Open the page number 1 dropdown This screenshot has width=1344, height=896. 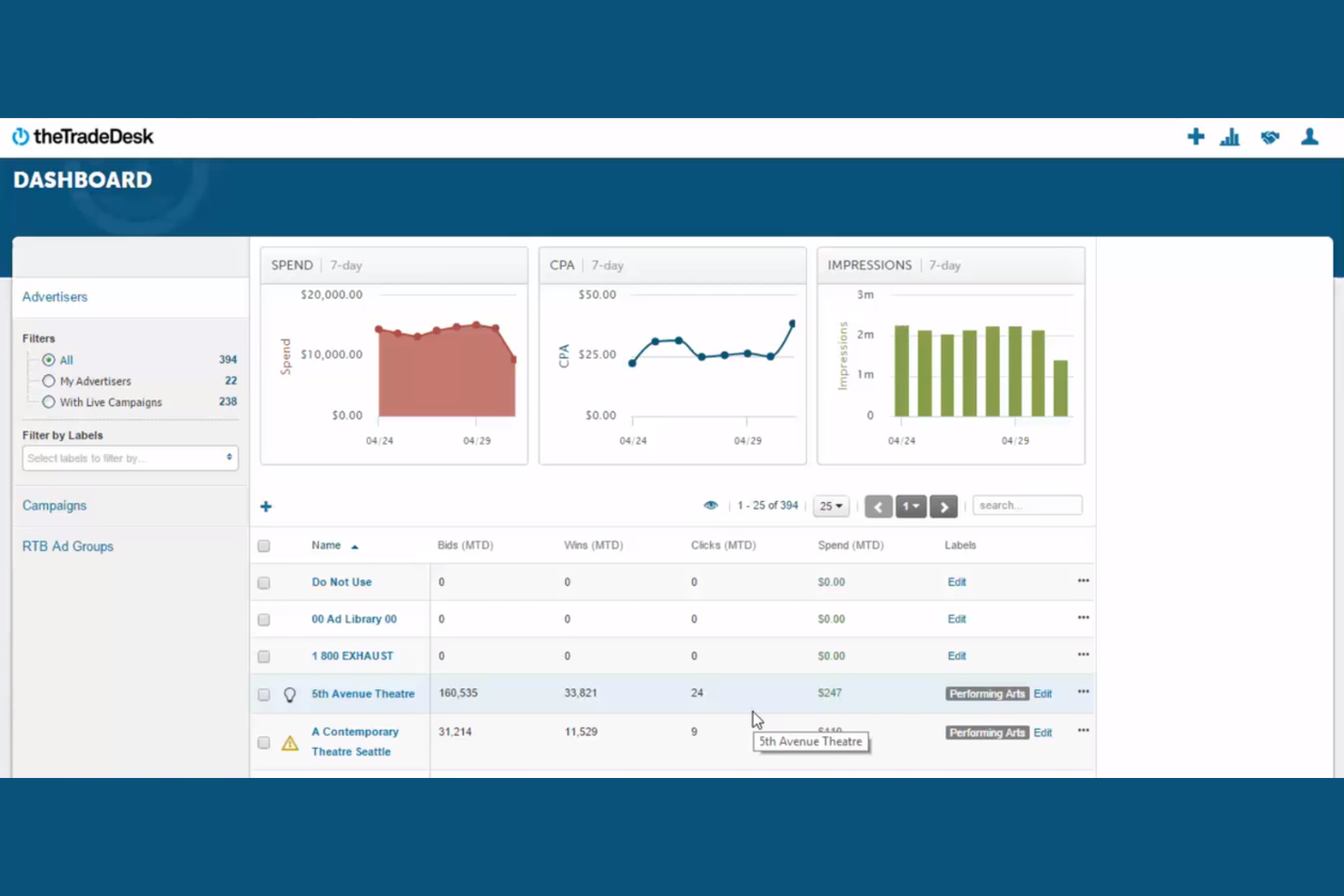coord(911,507)
